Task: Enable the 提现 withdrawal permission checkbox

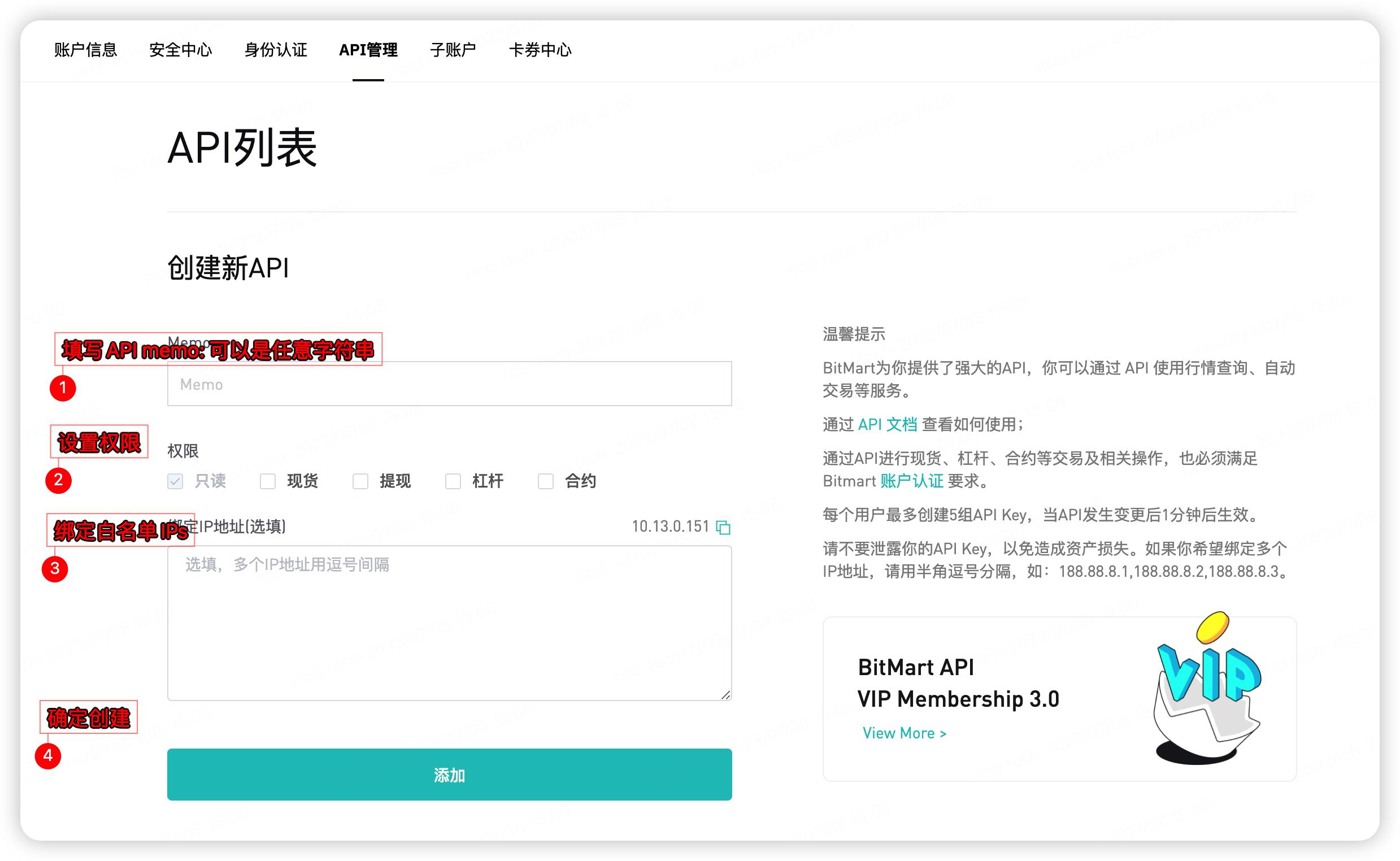Action: coord(360,481)
